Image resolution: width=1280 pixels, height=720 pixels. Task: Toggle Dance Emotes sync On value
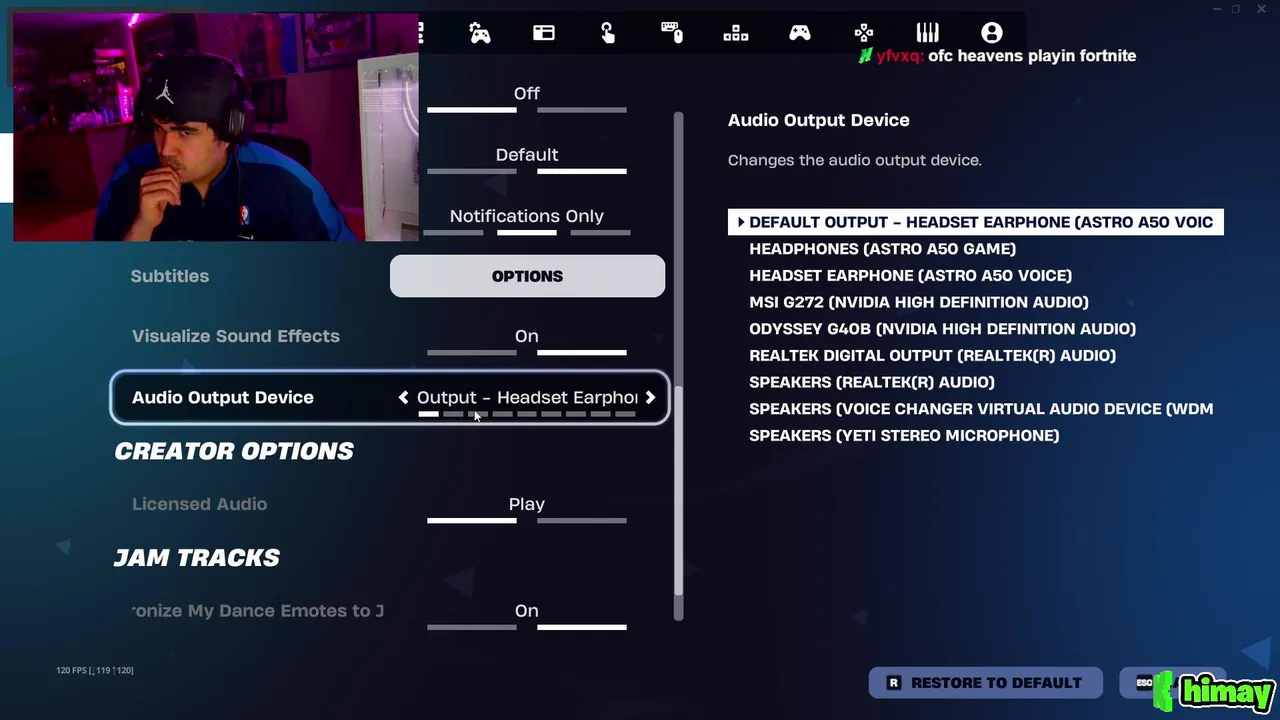[x=527, y=615]
